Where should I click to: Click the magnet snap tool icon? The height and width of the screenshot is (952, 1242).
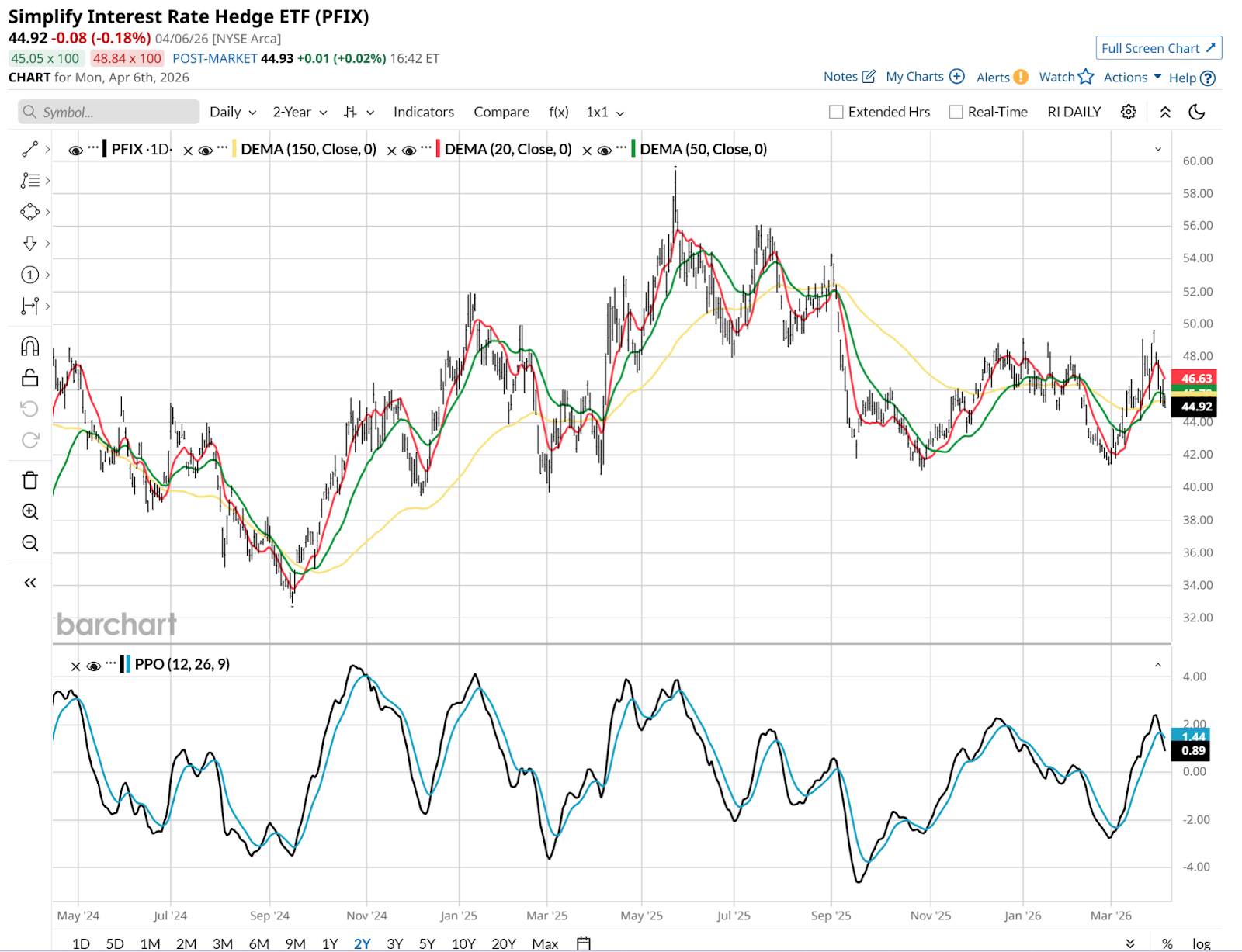point(29,346)
